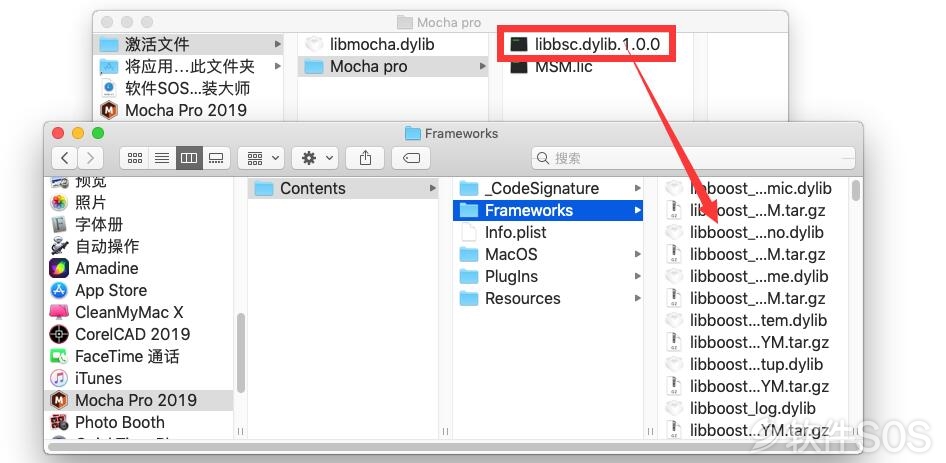
Task: Select 激活文件 folder in Mocha pro window
Action: 190,44
